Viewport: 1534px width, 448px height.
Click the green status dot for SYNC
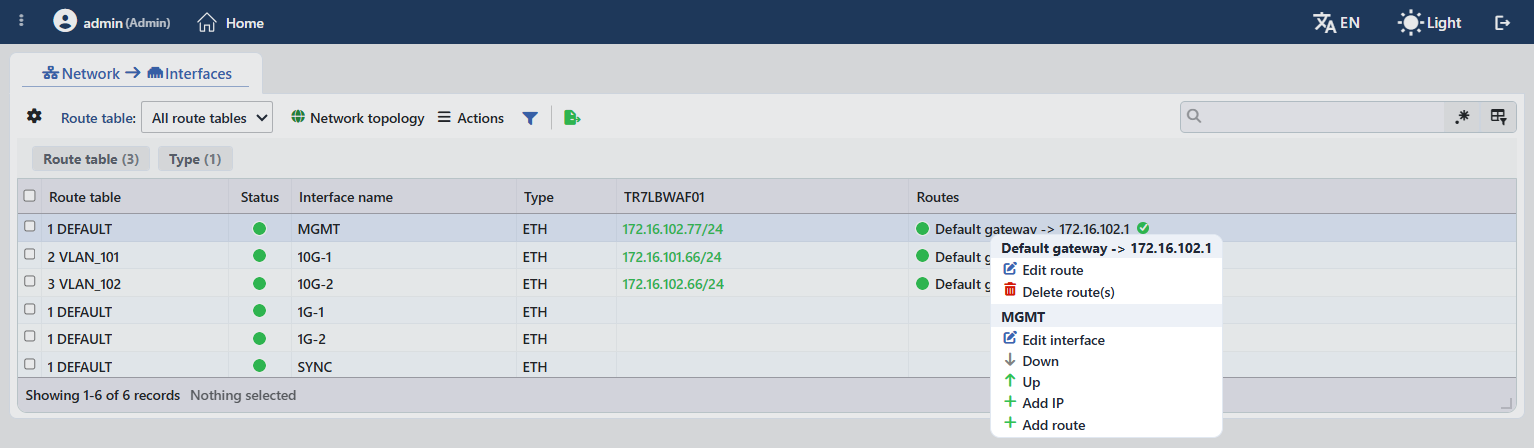point(260,366)
